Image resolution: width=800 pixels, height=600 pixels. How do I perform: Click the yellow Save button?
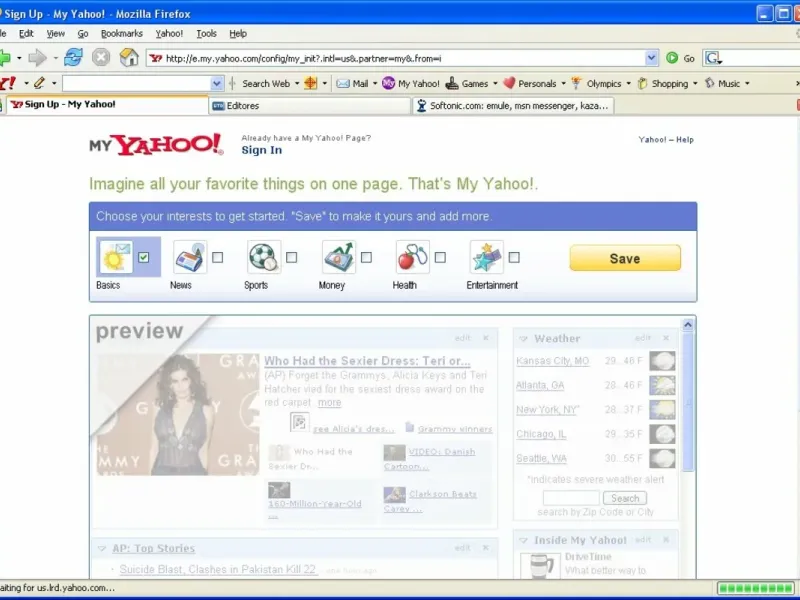pyautogui.click(x=625, y=258)
